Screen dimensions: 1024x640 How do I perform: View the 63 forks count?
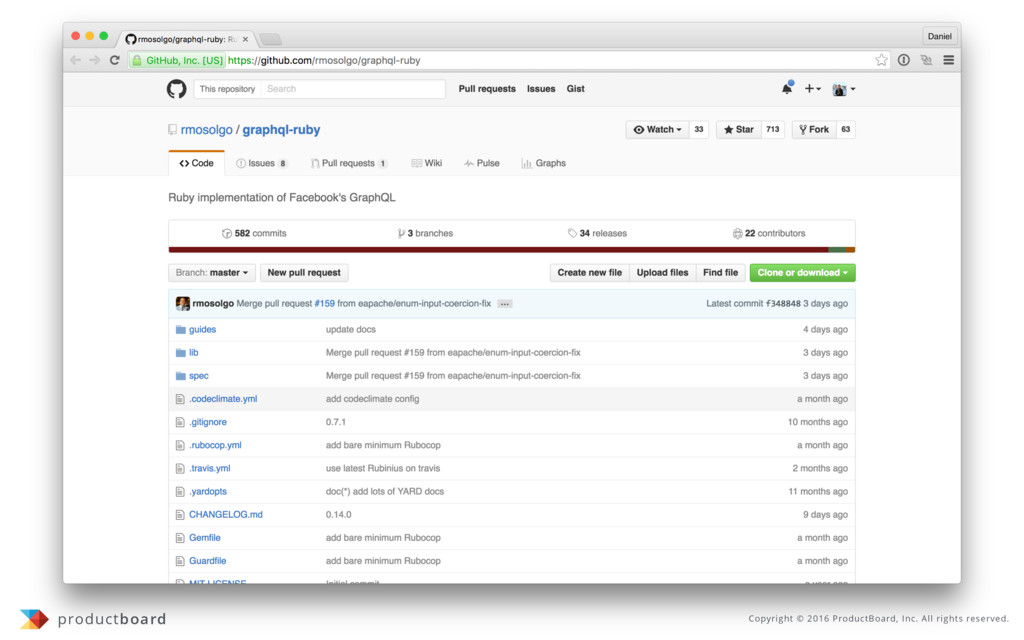tap(846, 129)
